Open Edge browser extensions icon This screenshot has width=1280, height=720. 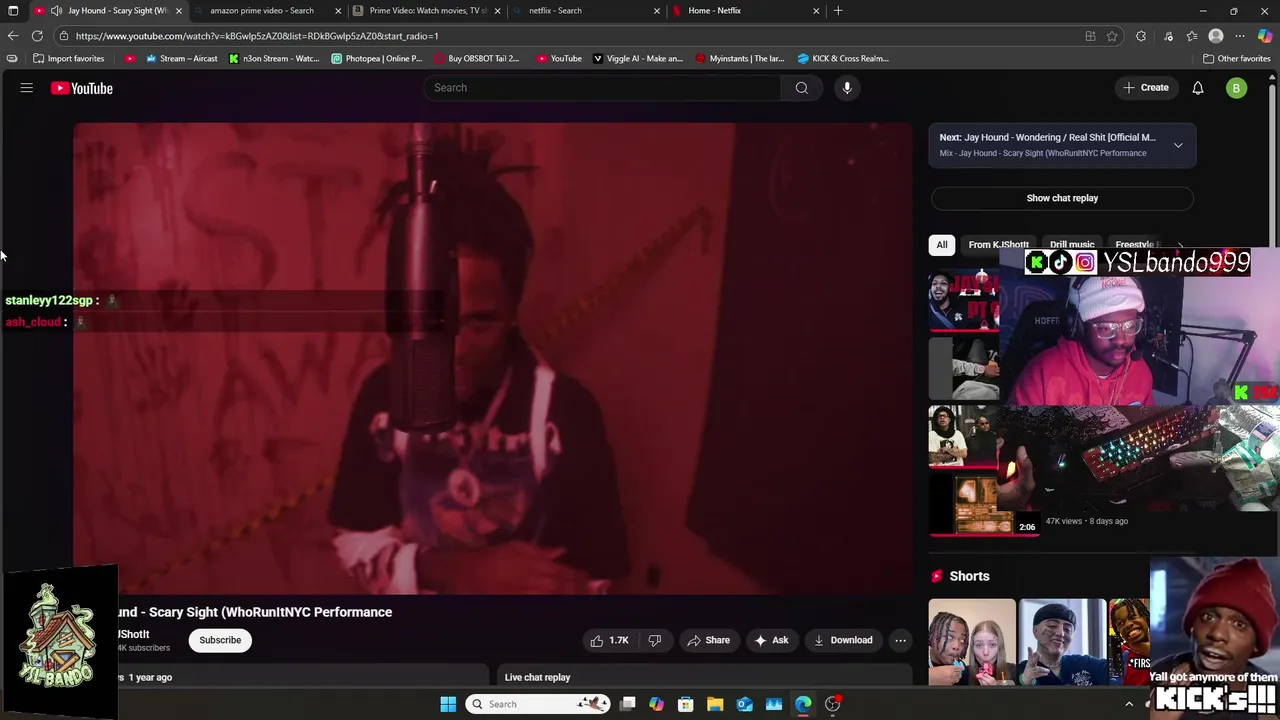pos(1141,36)
